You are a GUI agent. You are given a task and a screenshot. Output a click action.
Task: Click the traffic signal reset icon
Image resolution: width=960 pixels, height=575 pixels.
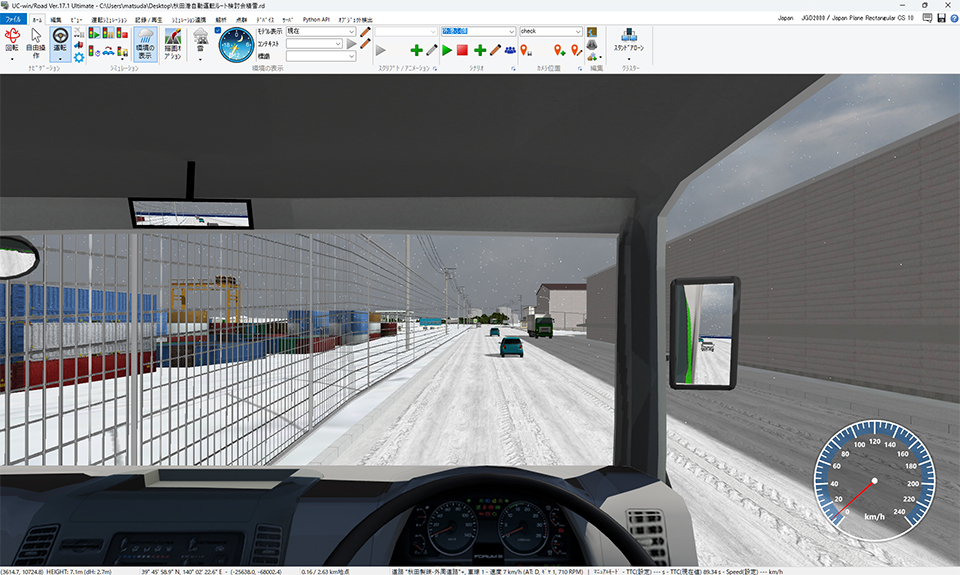coord(94,51)
